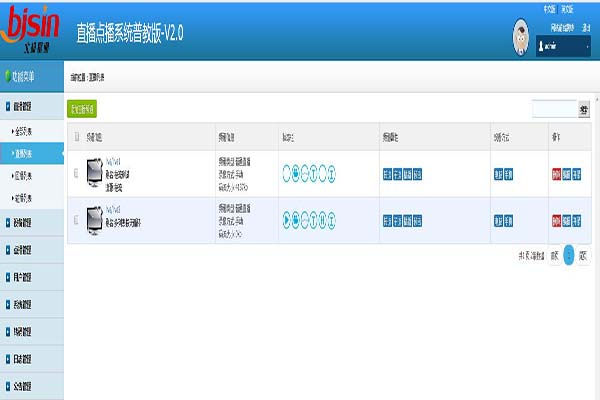Viewport: 600px width, 400px height.
Task: Click the circled T icon in second channel row
Action: click(313, 220)
